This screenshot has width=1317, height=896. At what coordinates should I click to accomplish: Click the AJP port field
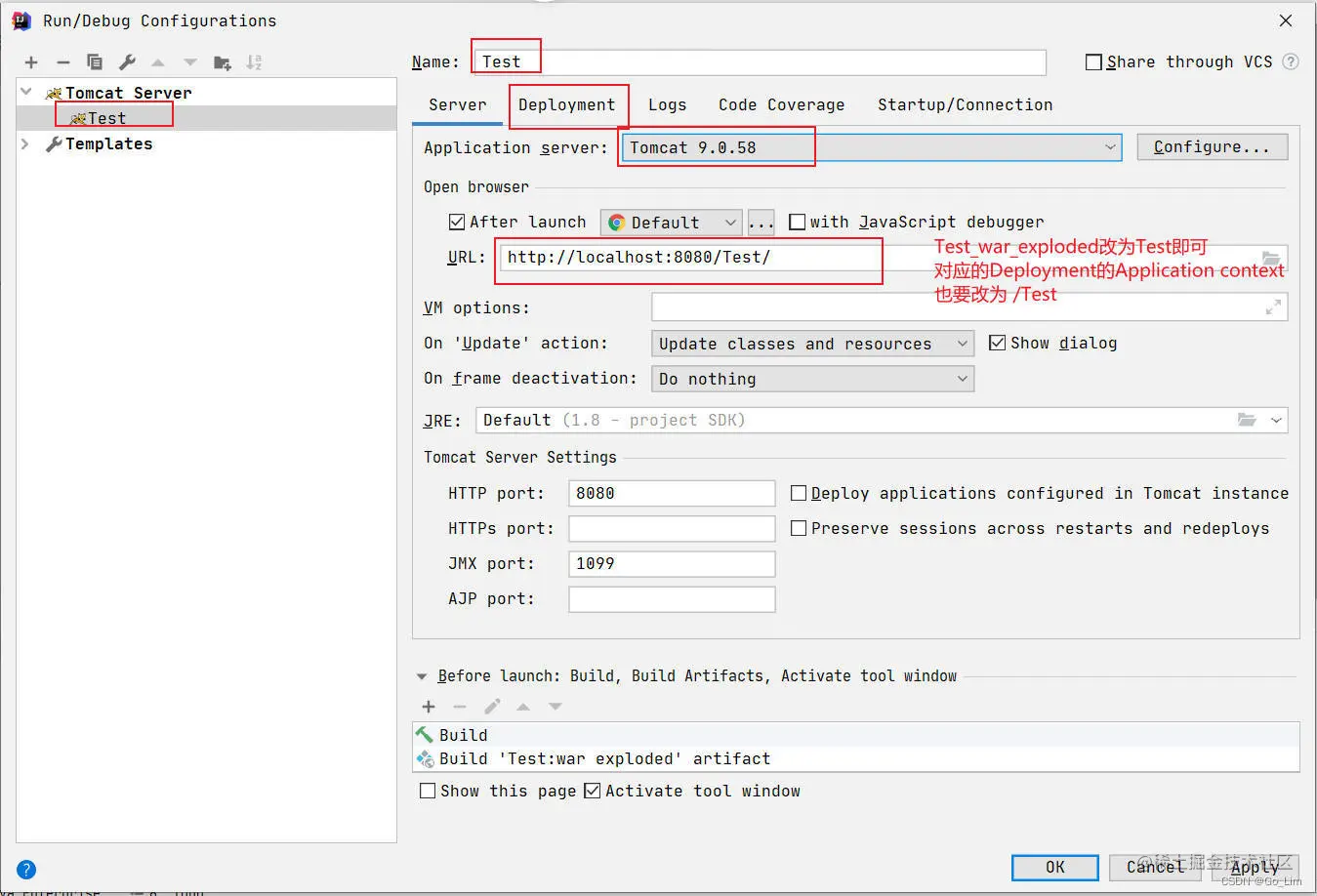click(672, 598)
